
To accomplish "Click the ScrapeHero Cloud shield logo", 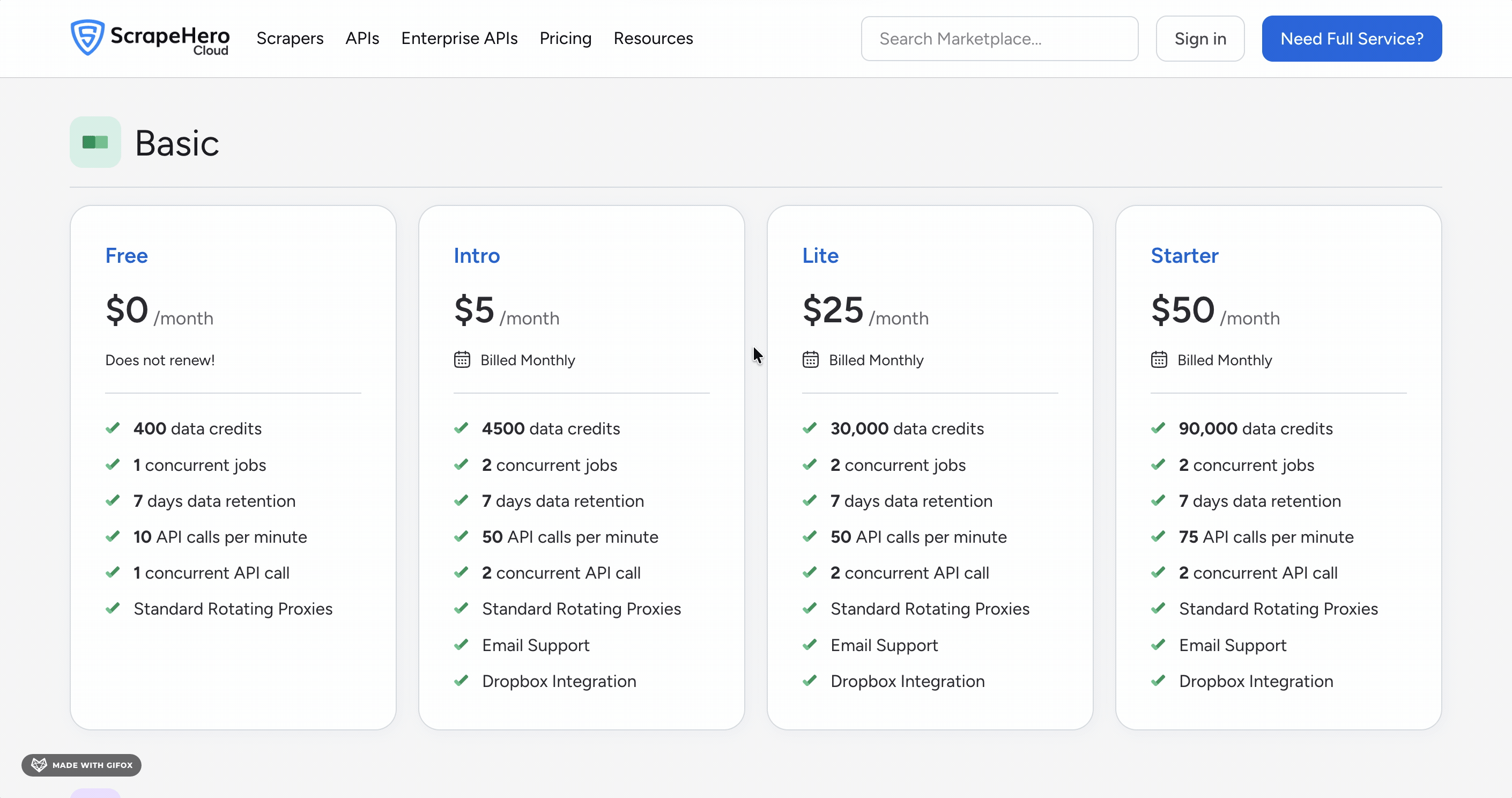I will click(x=87, y=38).
